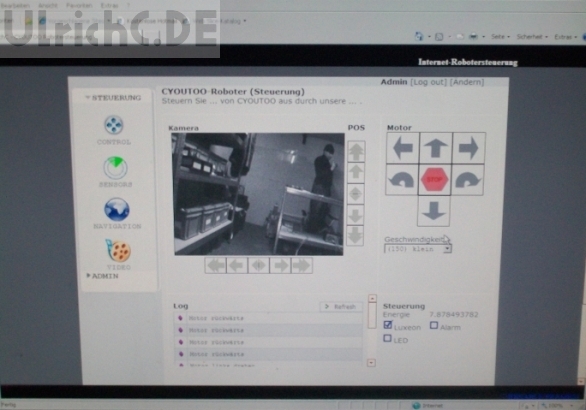Image resolution: width=586 pixels, height=410 pixels.
Task: Pan camera left one step
Action: (237, 265)
